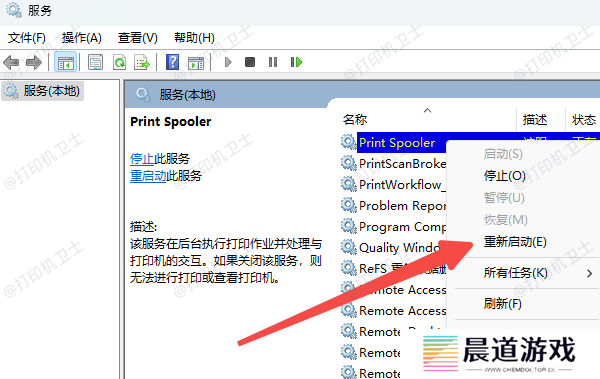Viewport: 600px width, 379px height.
Task: Toggle the show/hide console tree icon
Action: coord(65,62)
